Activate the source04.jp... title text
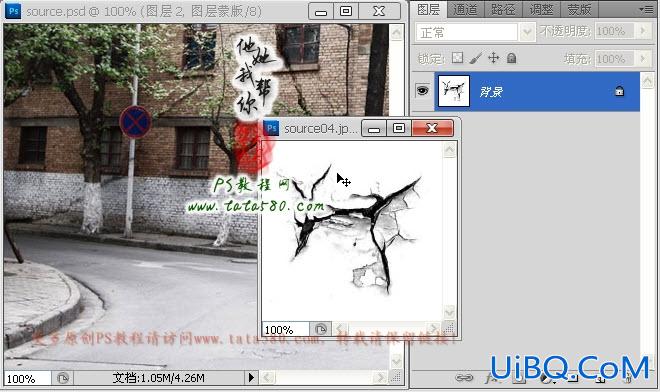 321,128
